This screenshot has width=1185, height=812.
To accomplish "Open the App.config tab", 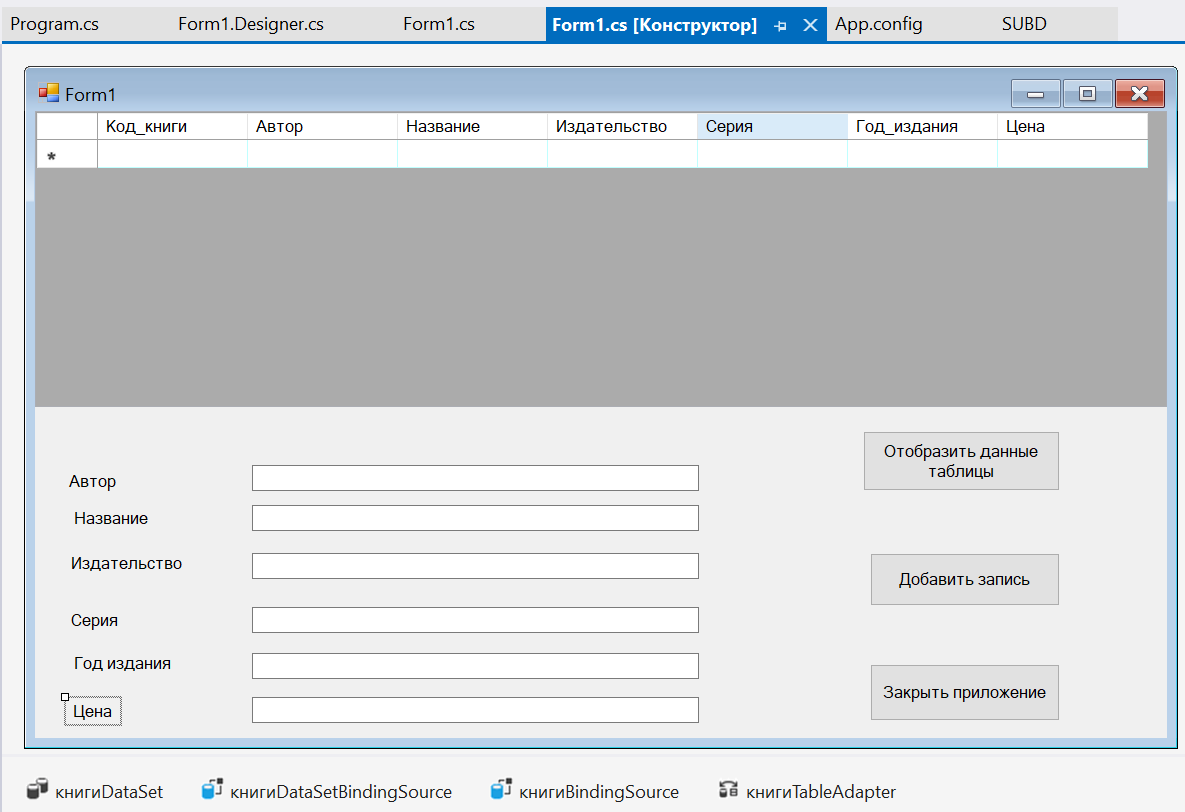I will tap(878, 24).
